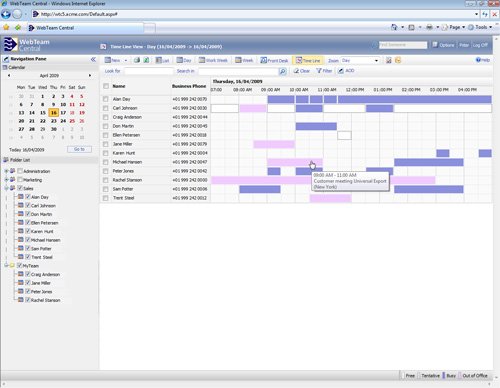Viewport: 500px width, 388px height.
Task: Click Don Martin's busy appointment bar
Action: 316,126
